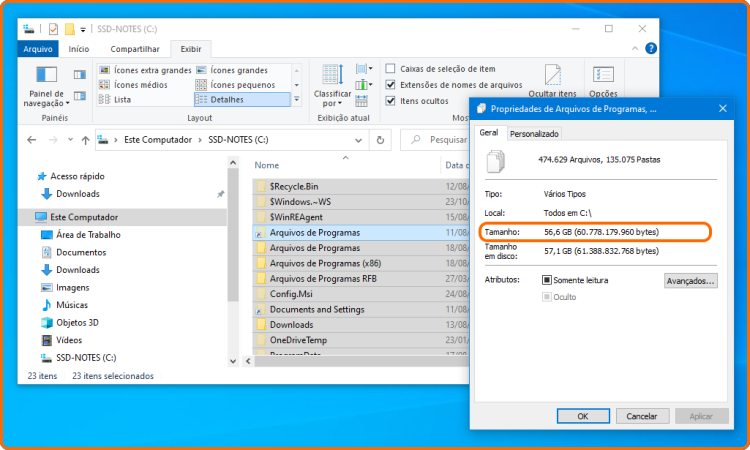The height and width of the screenshot is (450, 750).
Task: Click SSD-NOTES (C:) in address breadcrumb
Action: coord(238,140)
